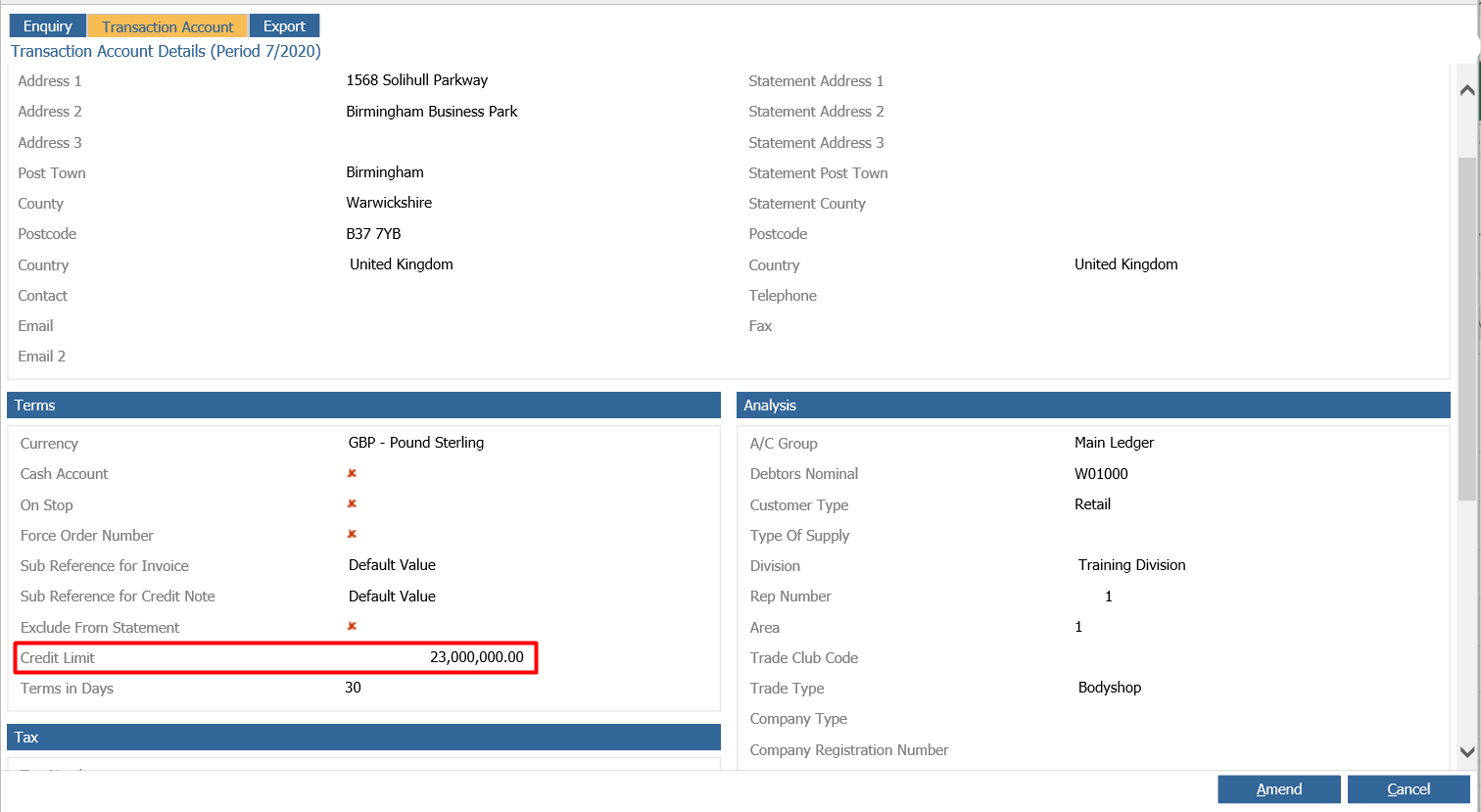Toggle the Force Order Number cross indicator
Screen dimensions: 1481x812
[352, 535]
